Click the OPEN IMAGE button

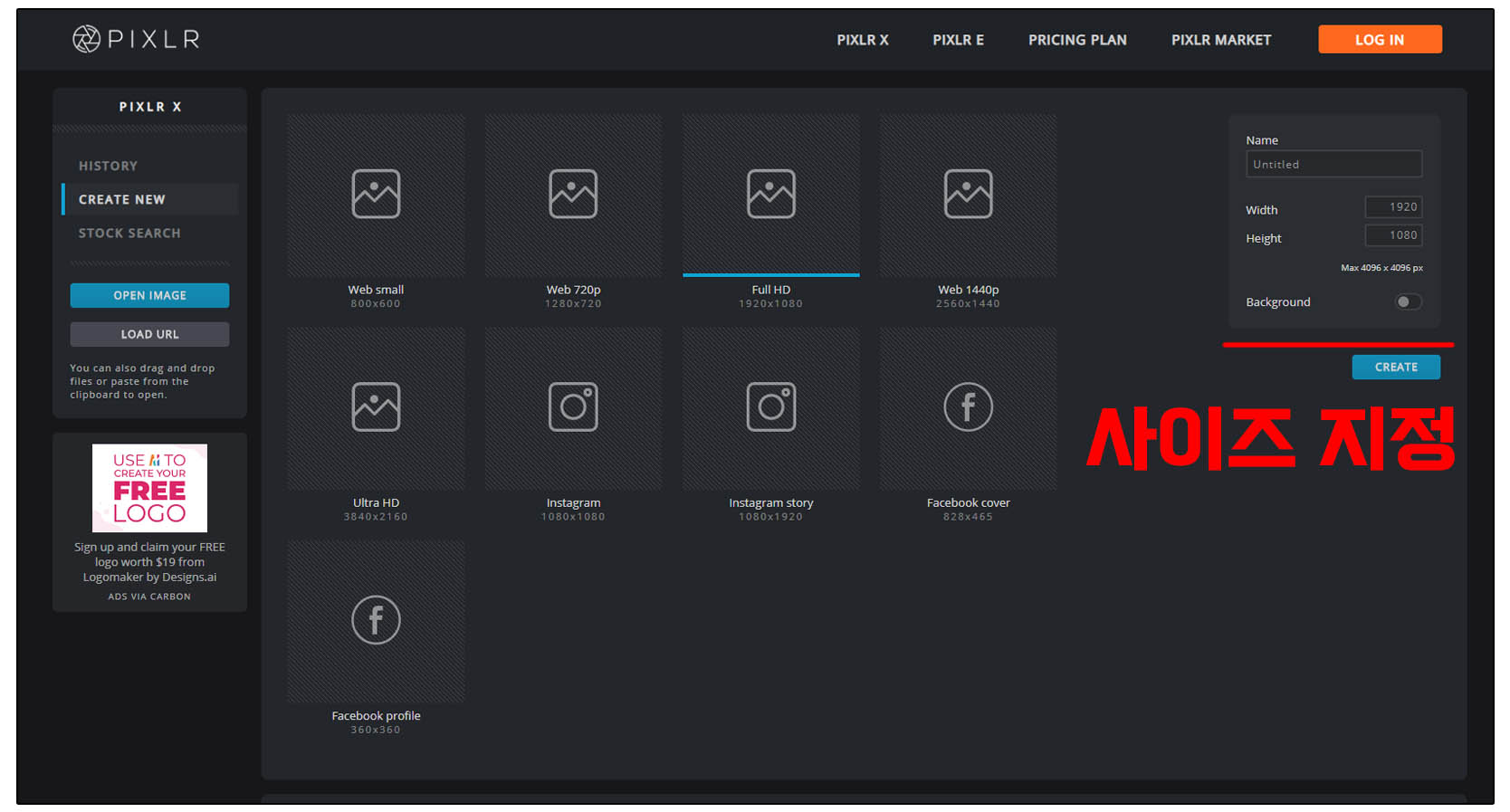point(149,295)
